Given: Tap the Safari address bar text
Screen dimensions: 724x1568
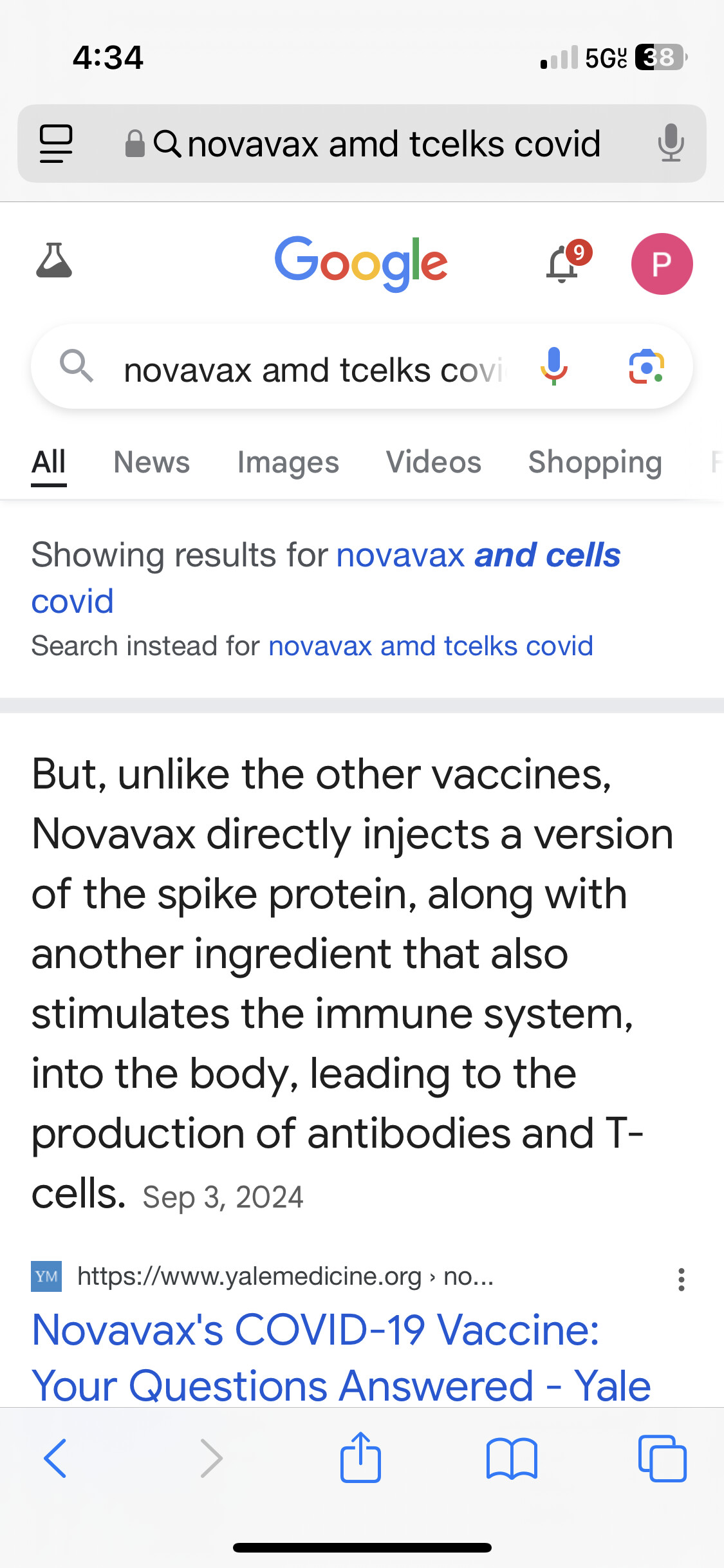Looking at the screenshot, I should [x=394, y=144].
